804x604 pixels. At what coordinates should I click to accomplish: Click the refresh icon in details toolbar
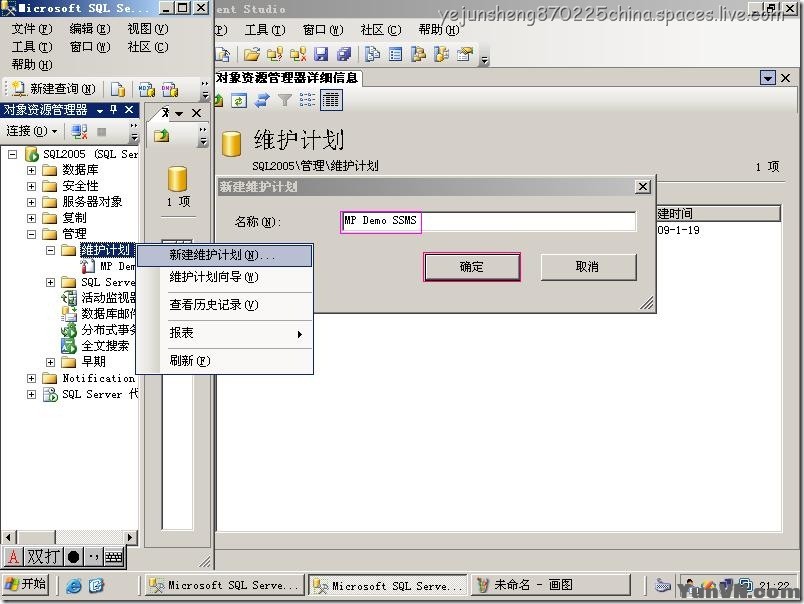(x=239, y=100)
